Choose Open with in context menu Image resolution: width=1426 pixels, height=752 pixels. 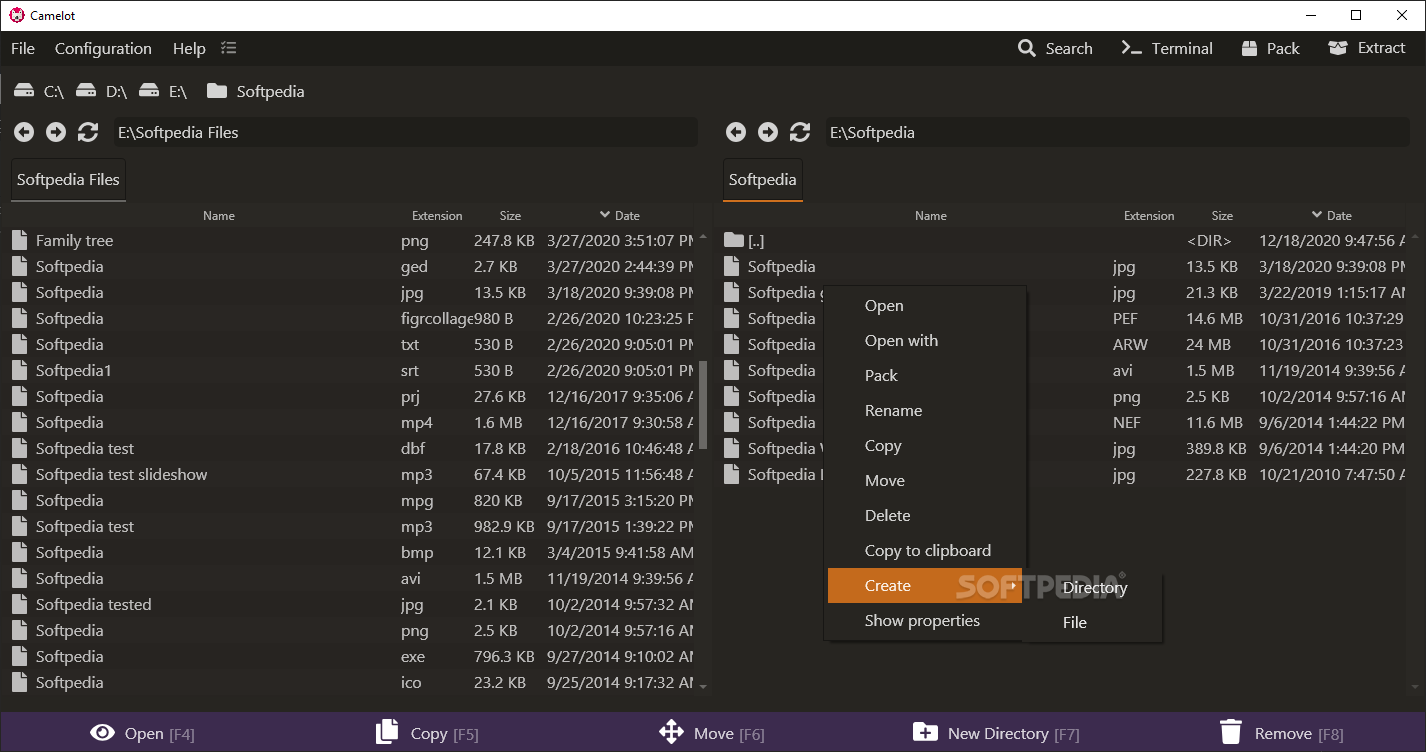coord(925,341)
